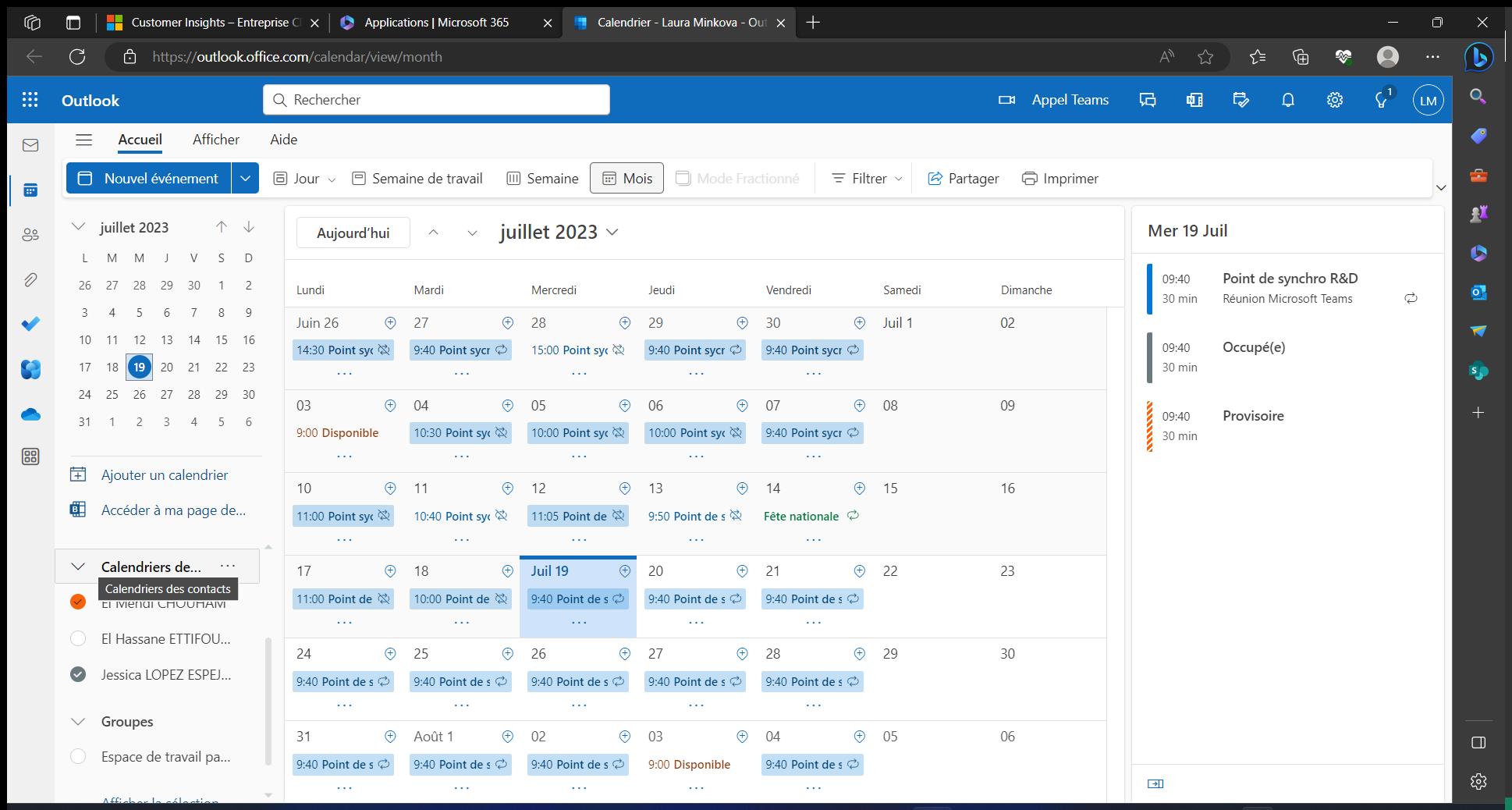Open Calendriers des contacts more options
1512x810 pixels.
click(228, 567)
